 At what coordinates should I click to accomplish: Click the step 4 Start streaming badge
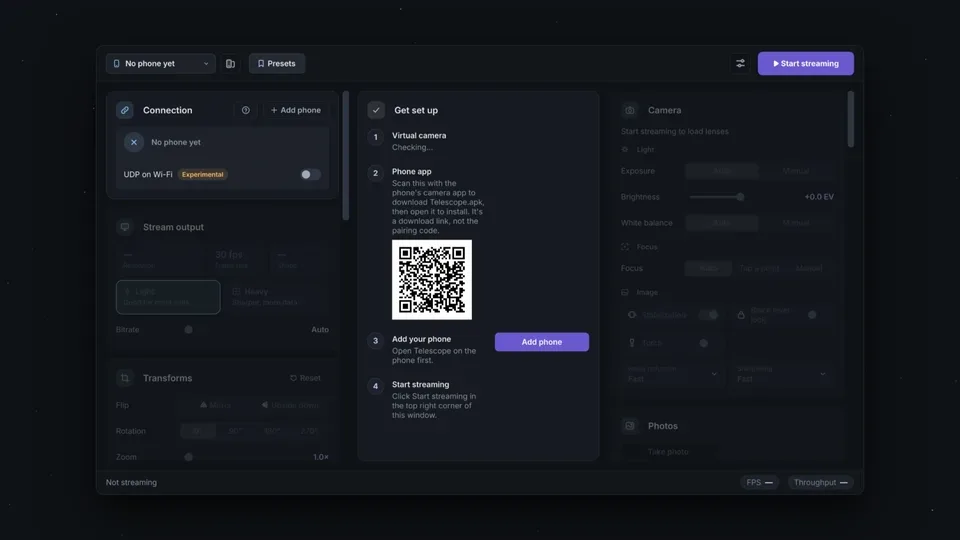click(376, 386)
